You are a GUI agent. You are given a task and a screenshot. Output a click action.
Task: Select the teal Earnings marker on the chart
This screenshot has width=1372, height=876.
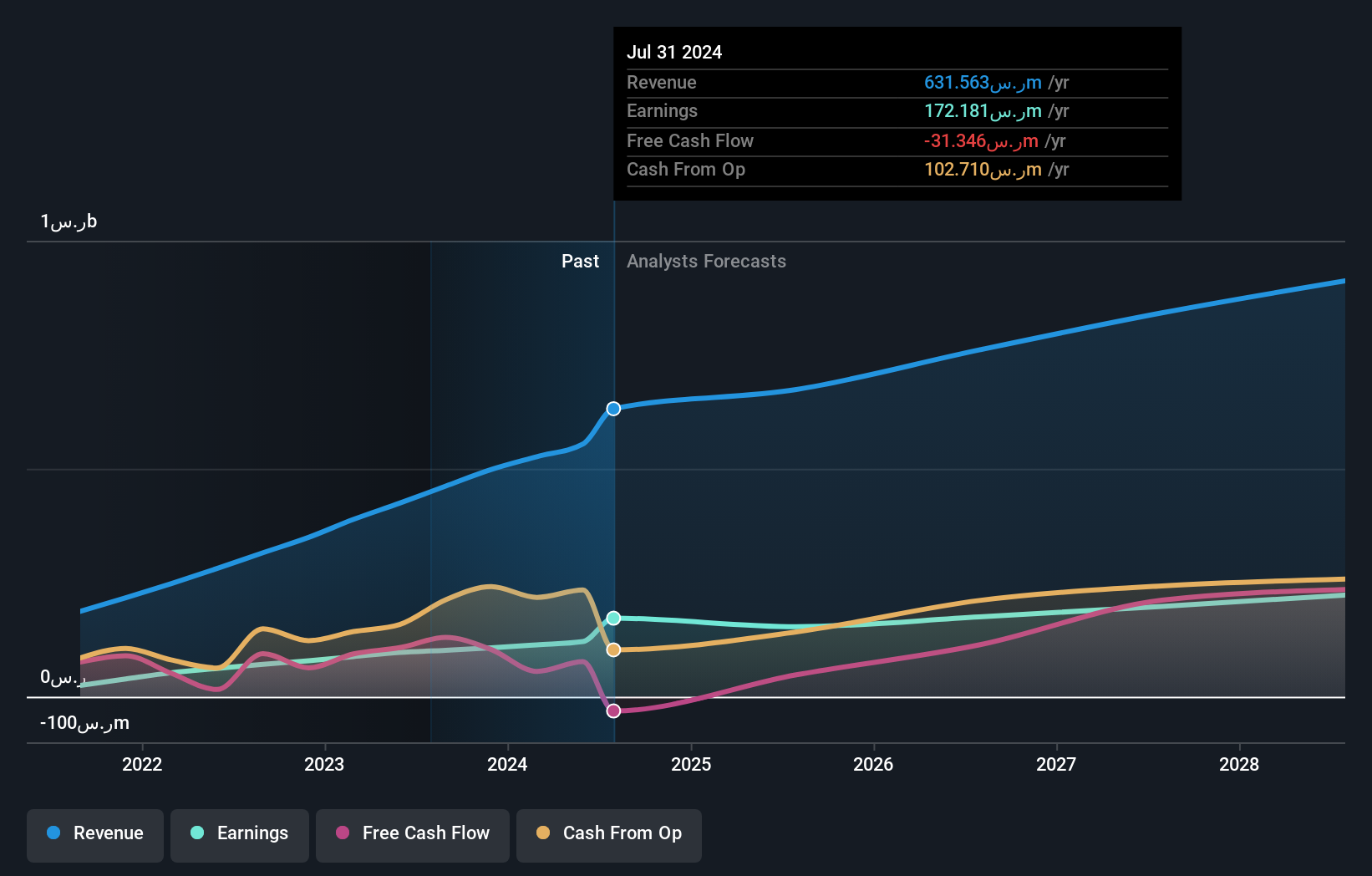tap(613, 618)
